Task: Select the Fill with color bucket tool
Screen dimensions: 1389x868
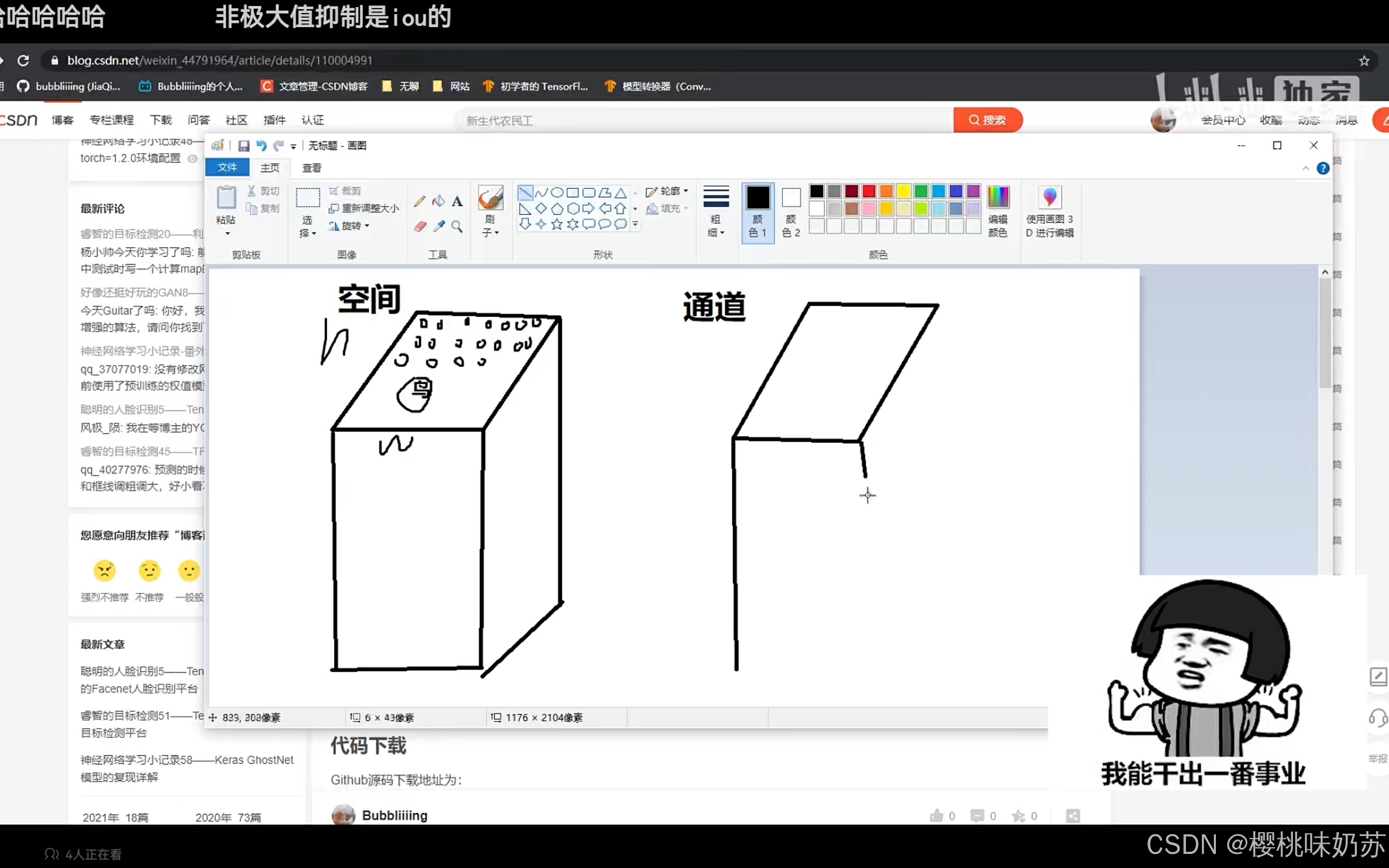Action: pos(438,201)
